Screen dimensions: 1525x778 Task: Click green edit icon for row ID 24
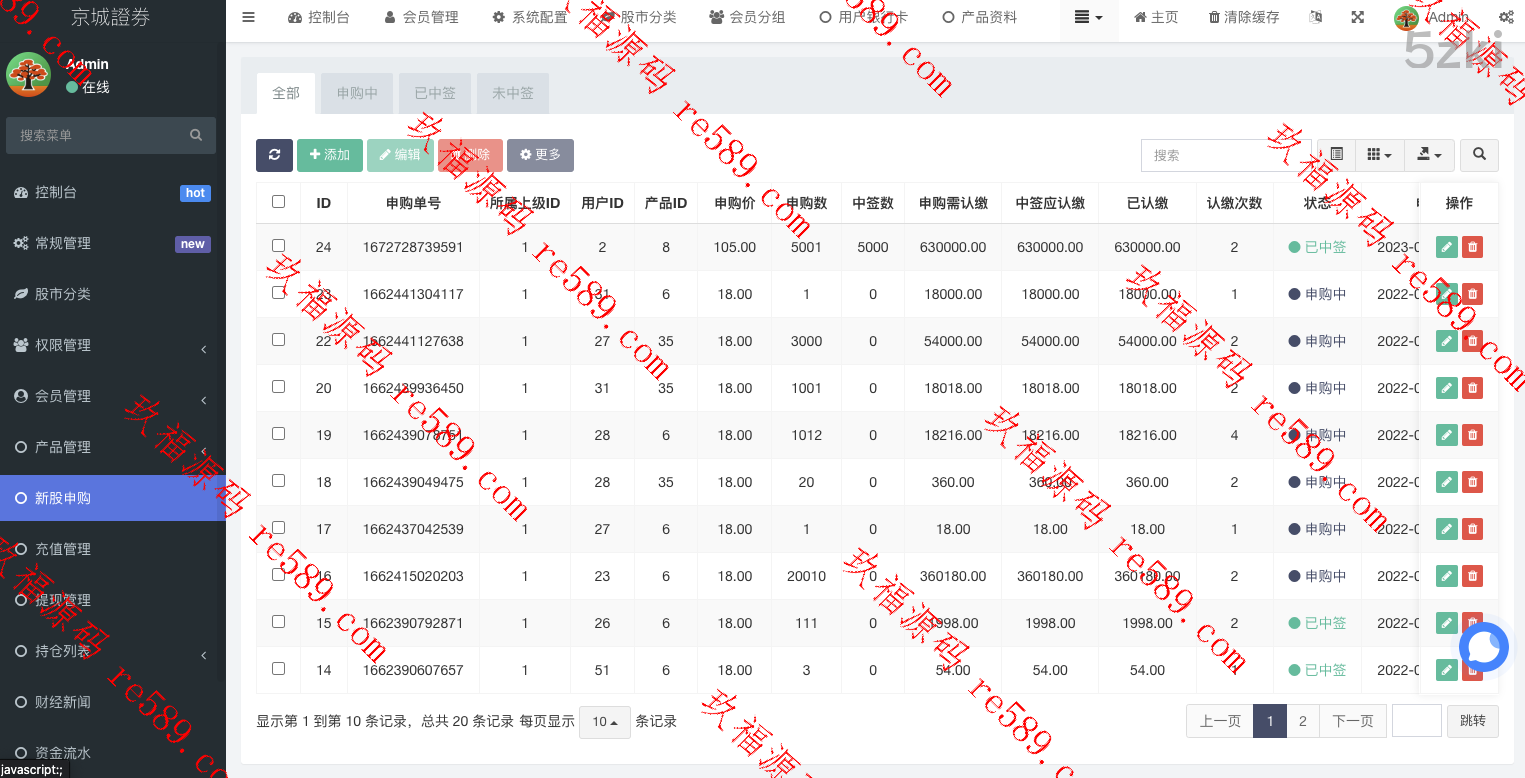(x=1446, y=247)
